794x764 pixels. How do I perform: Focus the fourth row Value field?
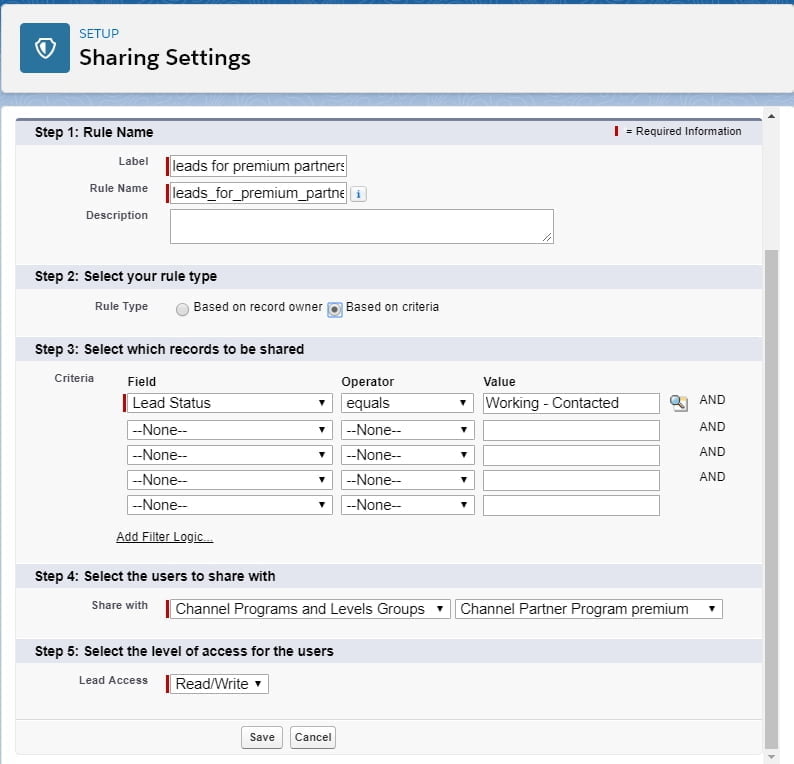(571, 480)
